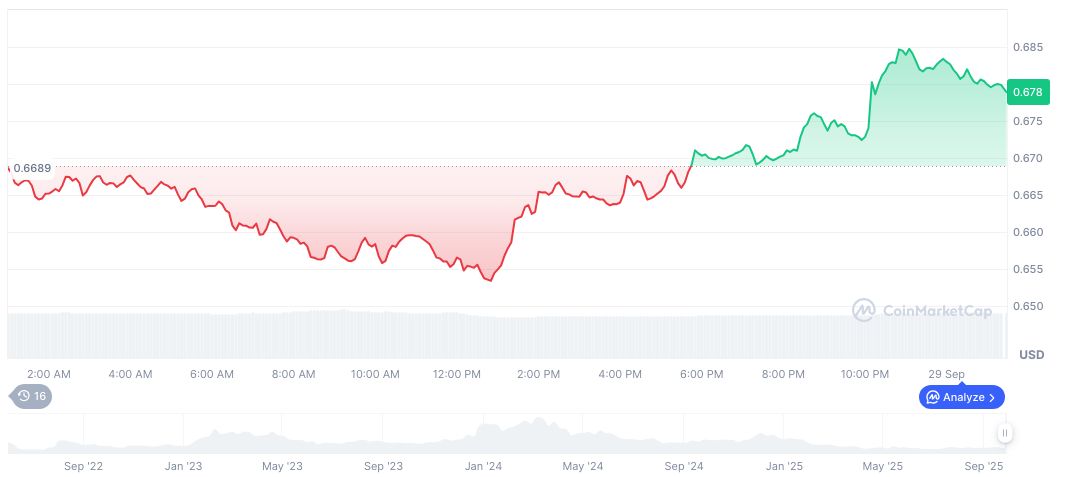Click Sep '22 on the range navigator
Image resolution: width=1072 pixels, height=477 pixels.
click(83, 466)
